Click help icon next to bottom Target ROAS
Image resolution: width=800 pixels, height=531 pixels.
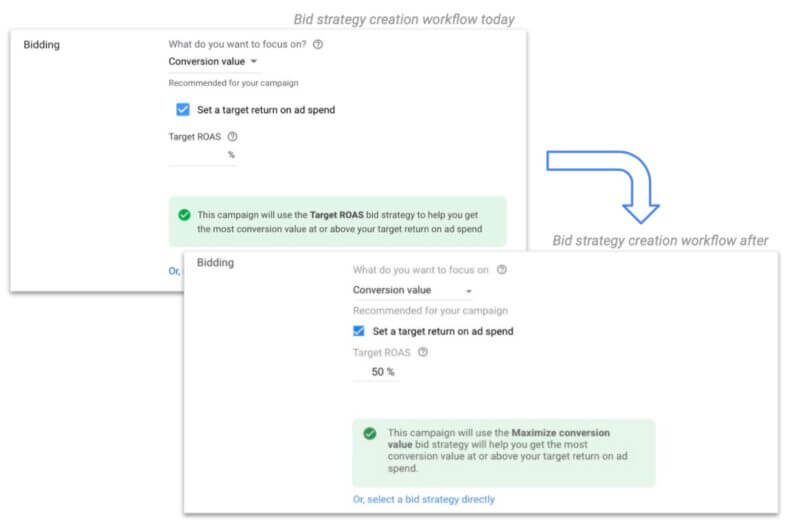[x=423, y=352]
